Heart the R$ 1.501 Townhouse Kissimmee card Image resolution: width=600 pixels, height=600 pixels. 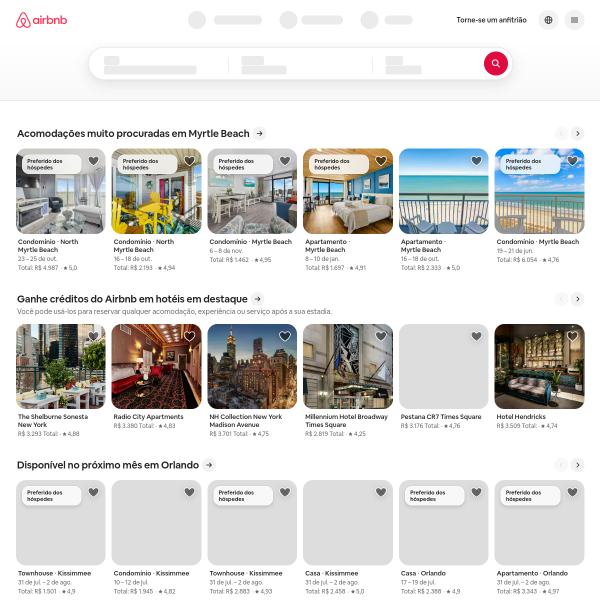pos(93,492)
